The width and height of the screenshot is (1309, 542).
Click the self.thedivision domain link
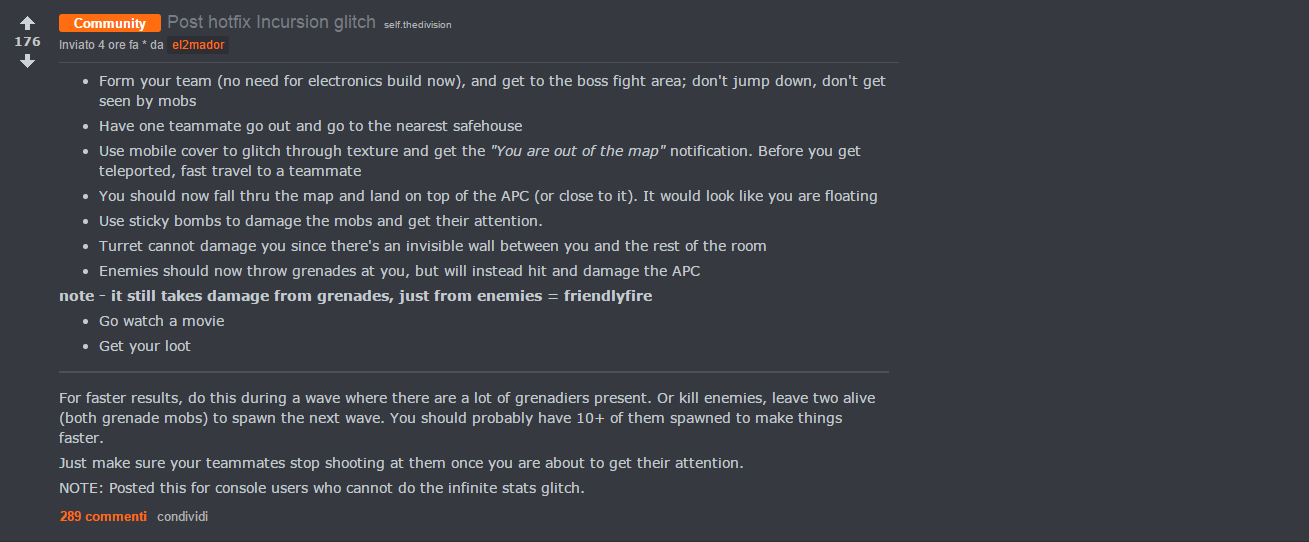click(x=417, y=24)
